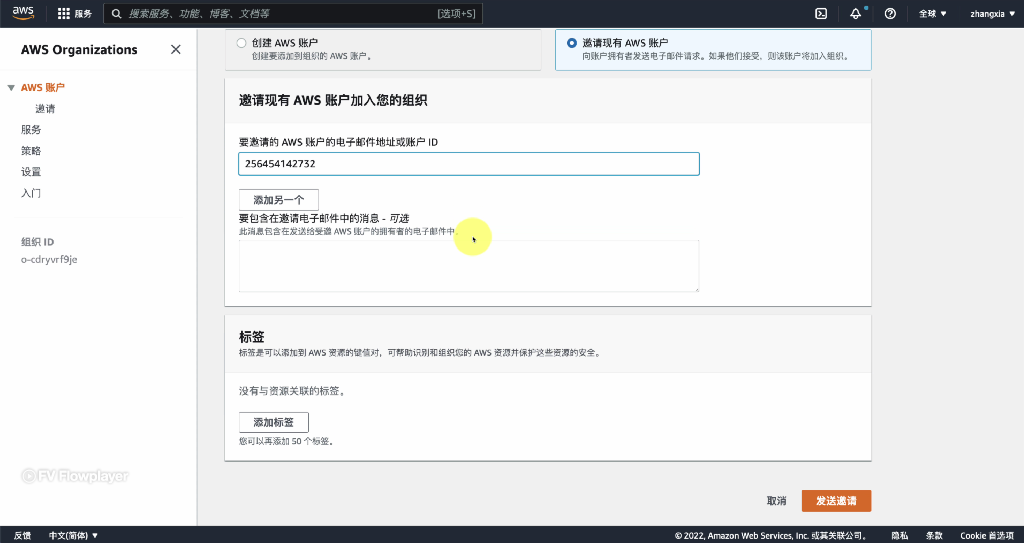1024x543 pixels.
Task: Open the help question-mark icon
Action: coord(890,14)
